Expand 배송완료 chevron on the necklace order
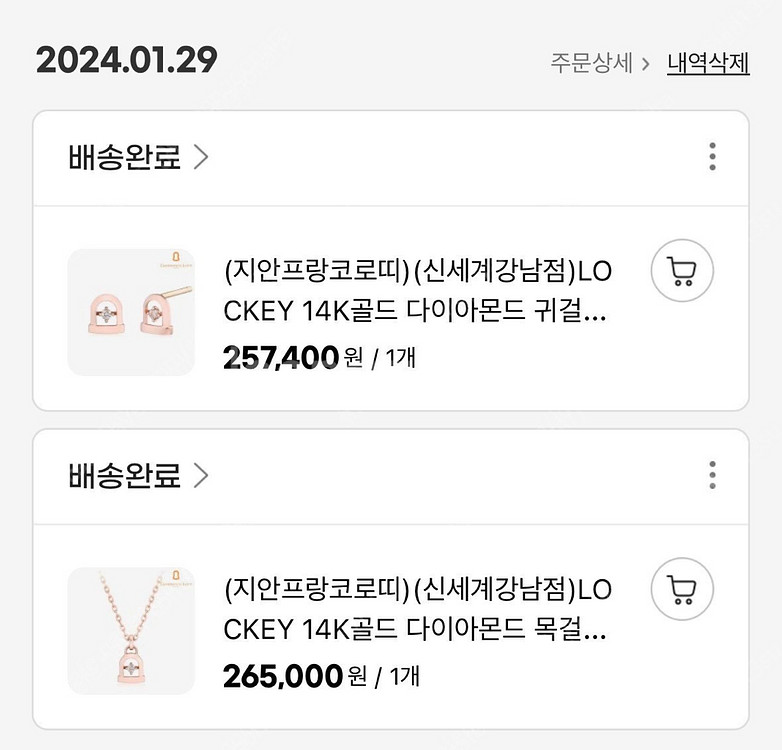Viewport: 782px width, 750px height. tap(201, 475)
